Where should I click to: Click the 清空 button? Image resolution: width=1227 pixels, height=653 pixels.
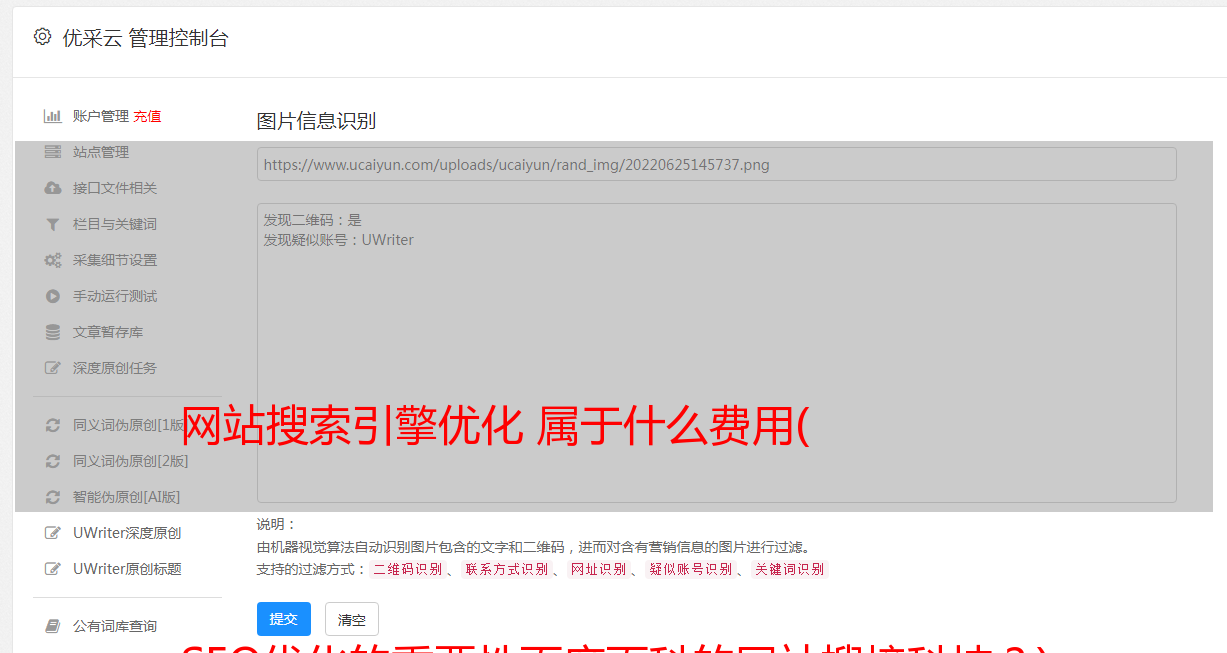pos(352,619)
